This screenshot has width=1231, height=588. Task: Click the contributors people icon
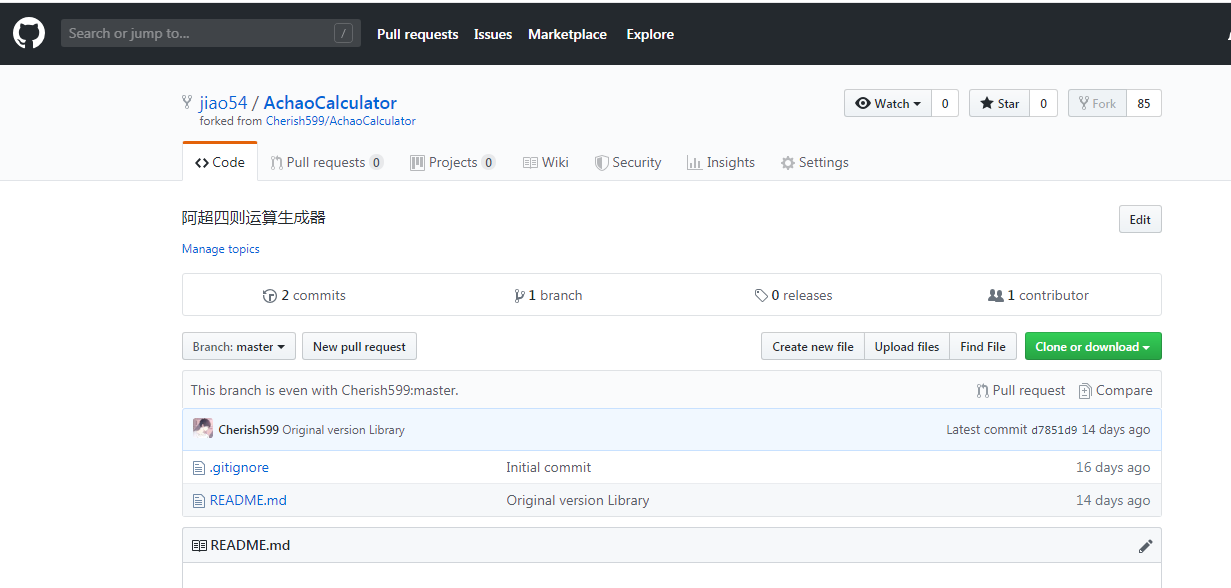pyautogui.click(x=995, y=296)
